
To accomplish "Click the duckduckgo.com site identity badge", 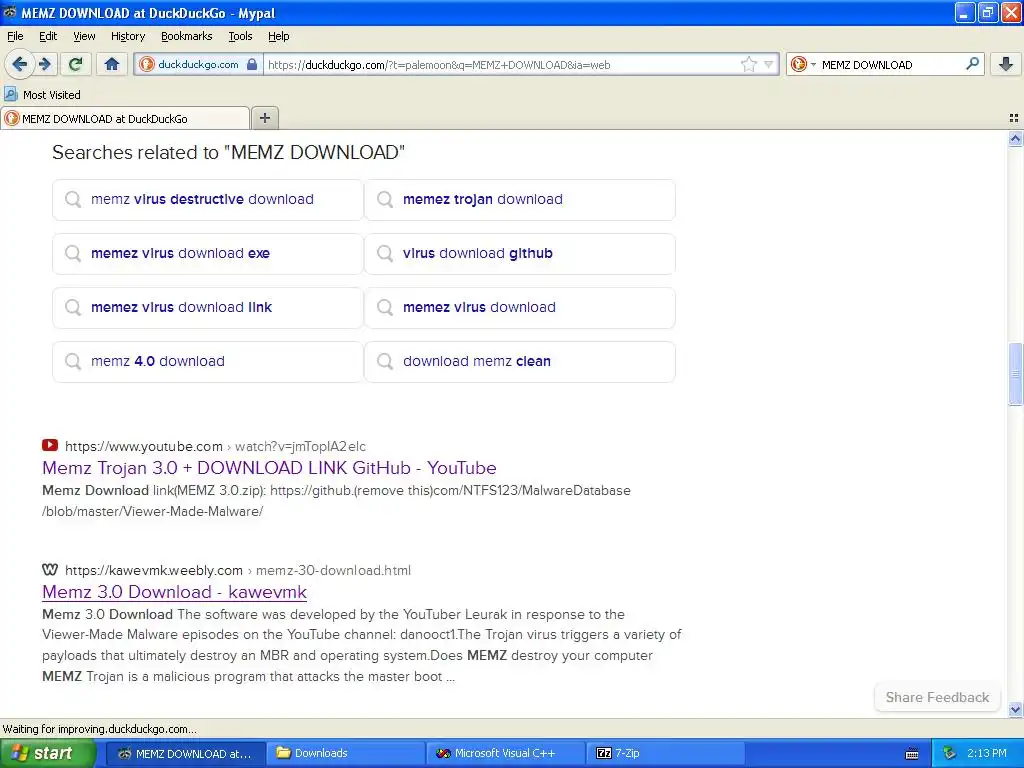I will pyautogui.click(x=199, y=64).
